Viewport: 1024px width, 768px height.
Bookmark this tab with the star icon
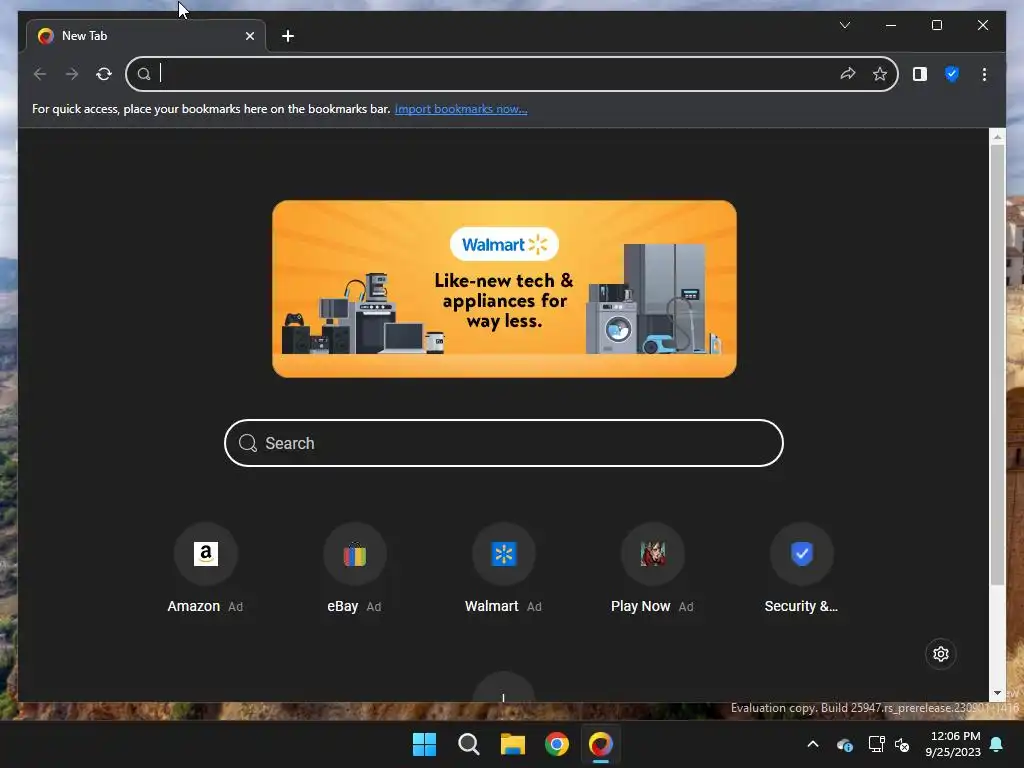[880, 74]
